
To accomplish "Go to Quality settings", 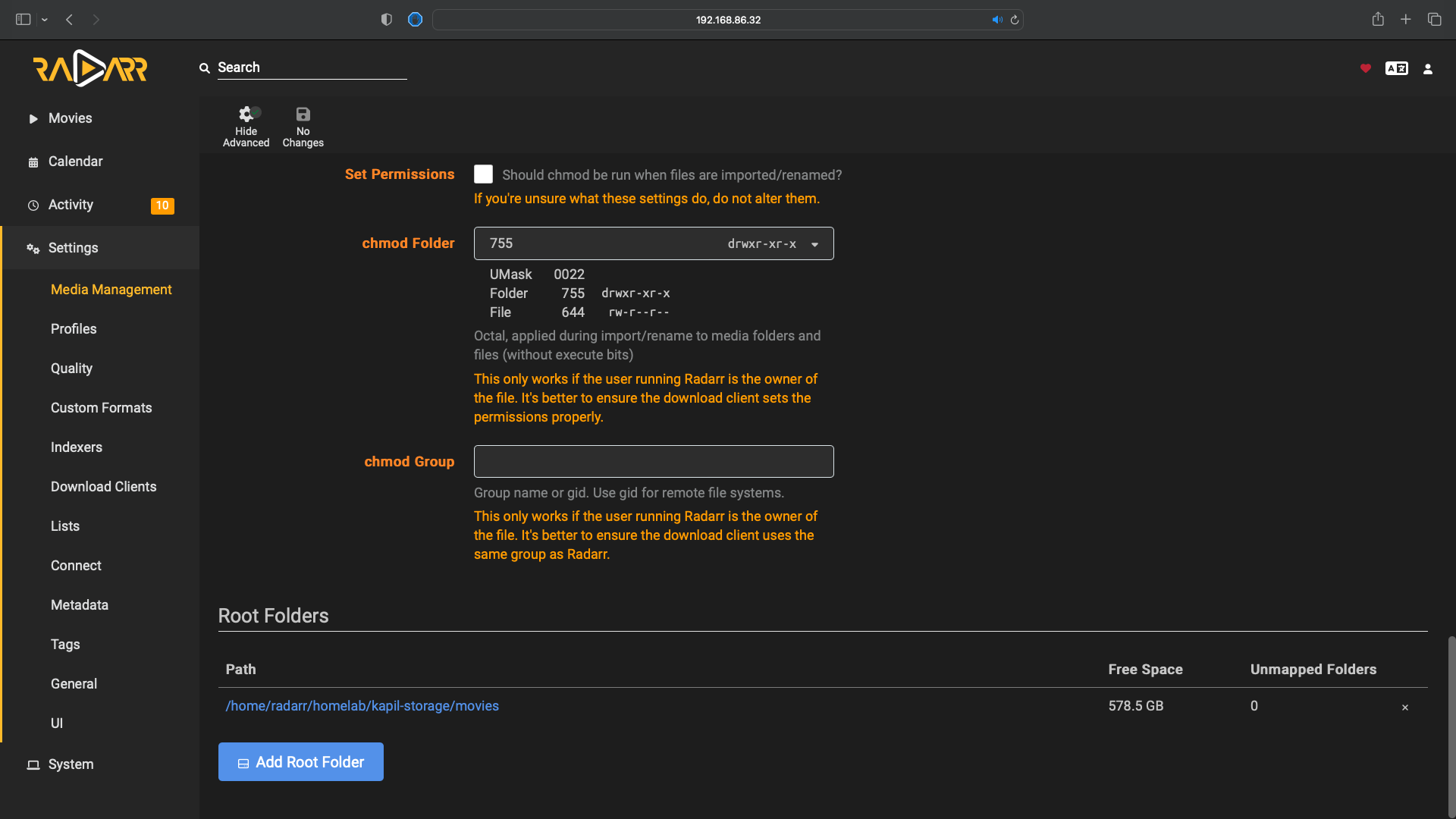I will coord(71,369).
